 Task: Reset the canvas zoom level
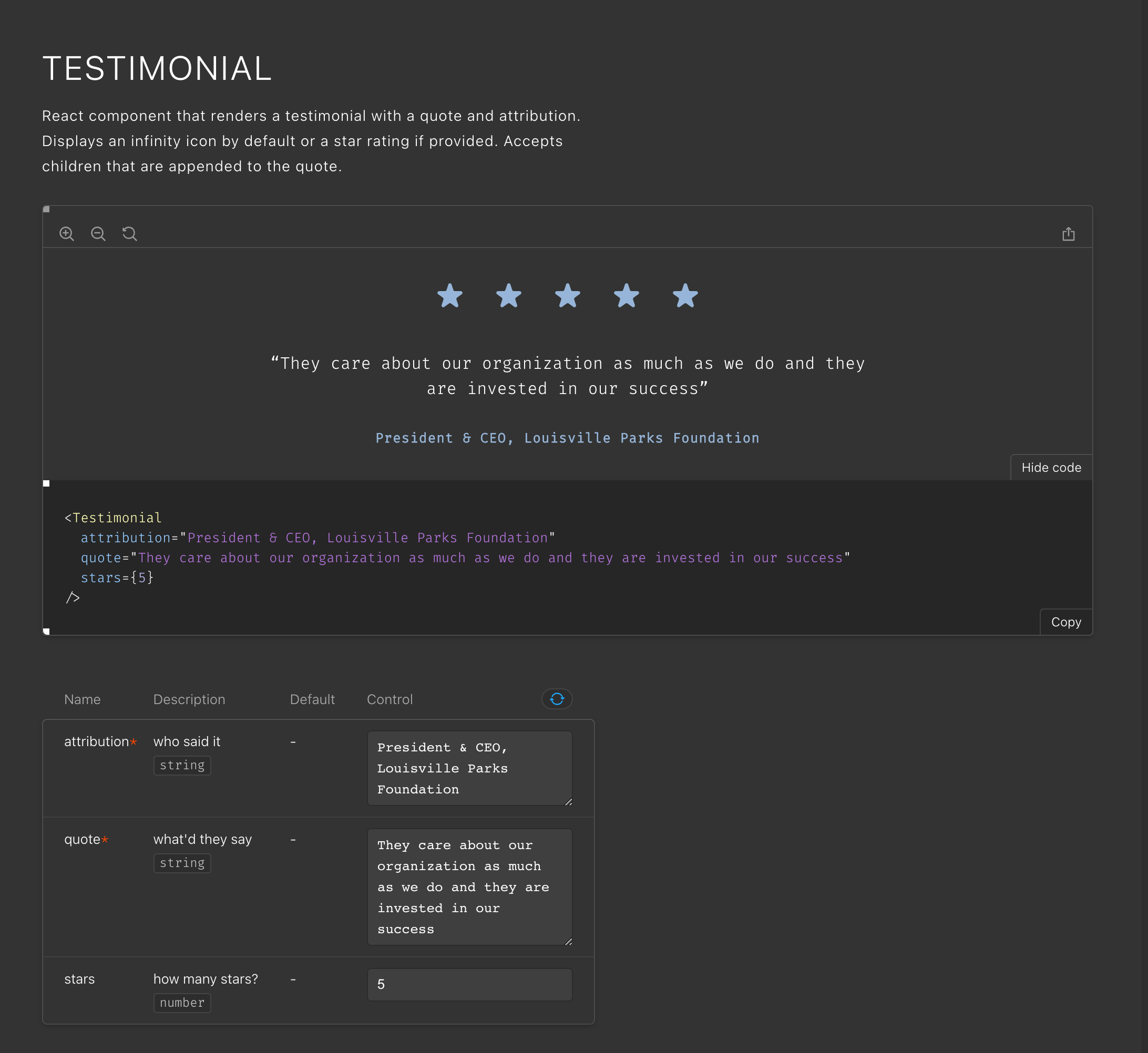click(x=129, y=234)
